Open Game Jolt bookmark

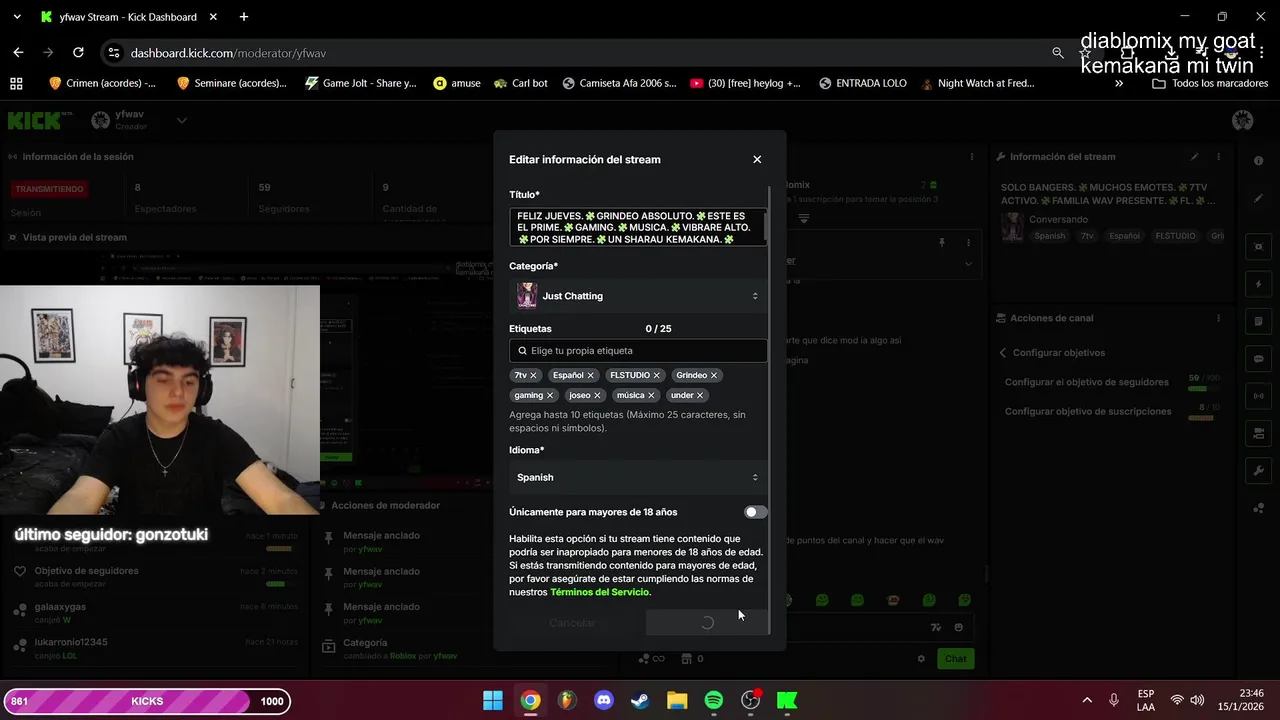tap(360, 83)
